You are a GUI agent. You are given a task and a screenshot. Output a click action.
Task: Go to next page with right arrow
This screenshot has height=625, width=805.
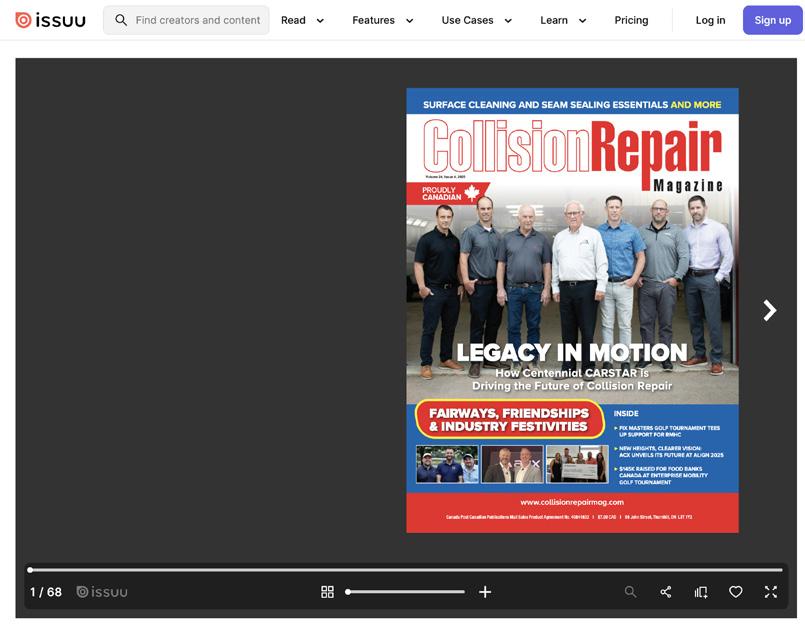point(769,310)
